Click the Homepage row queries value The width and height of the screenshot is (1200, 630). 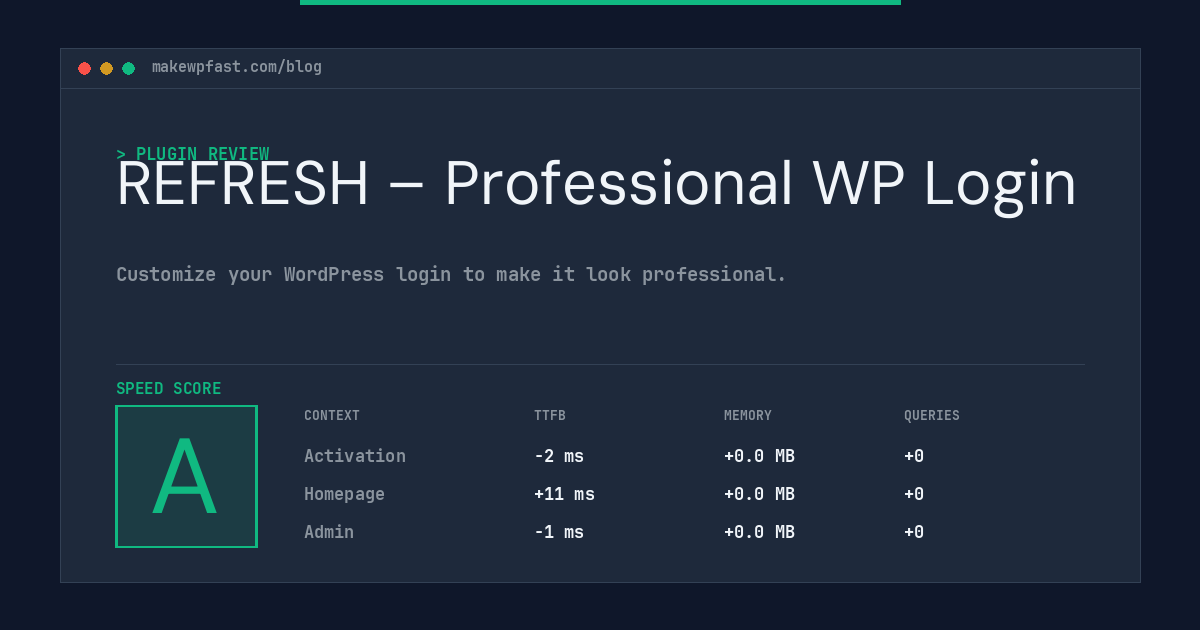pyautogui.click(x=914, y=494)
